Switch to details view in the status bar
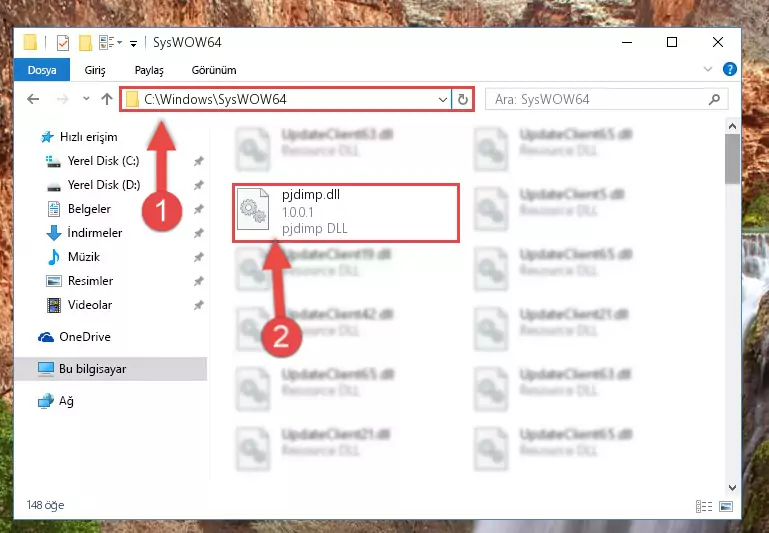 click(704, 506)
